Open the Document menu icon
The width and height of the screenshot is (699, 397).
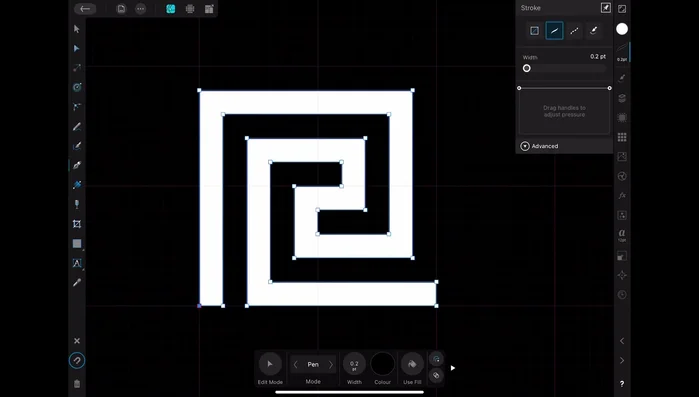(121, 8)
